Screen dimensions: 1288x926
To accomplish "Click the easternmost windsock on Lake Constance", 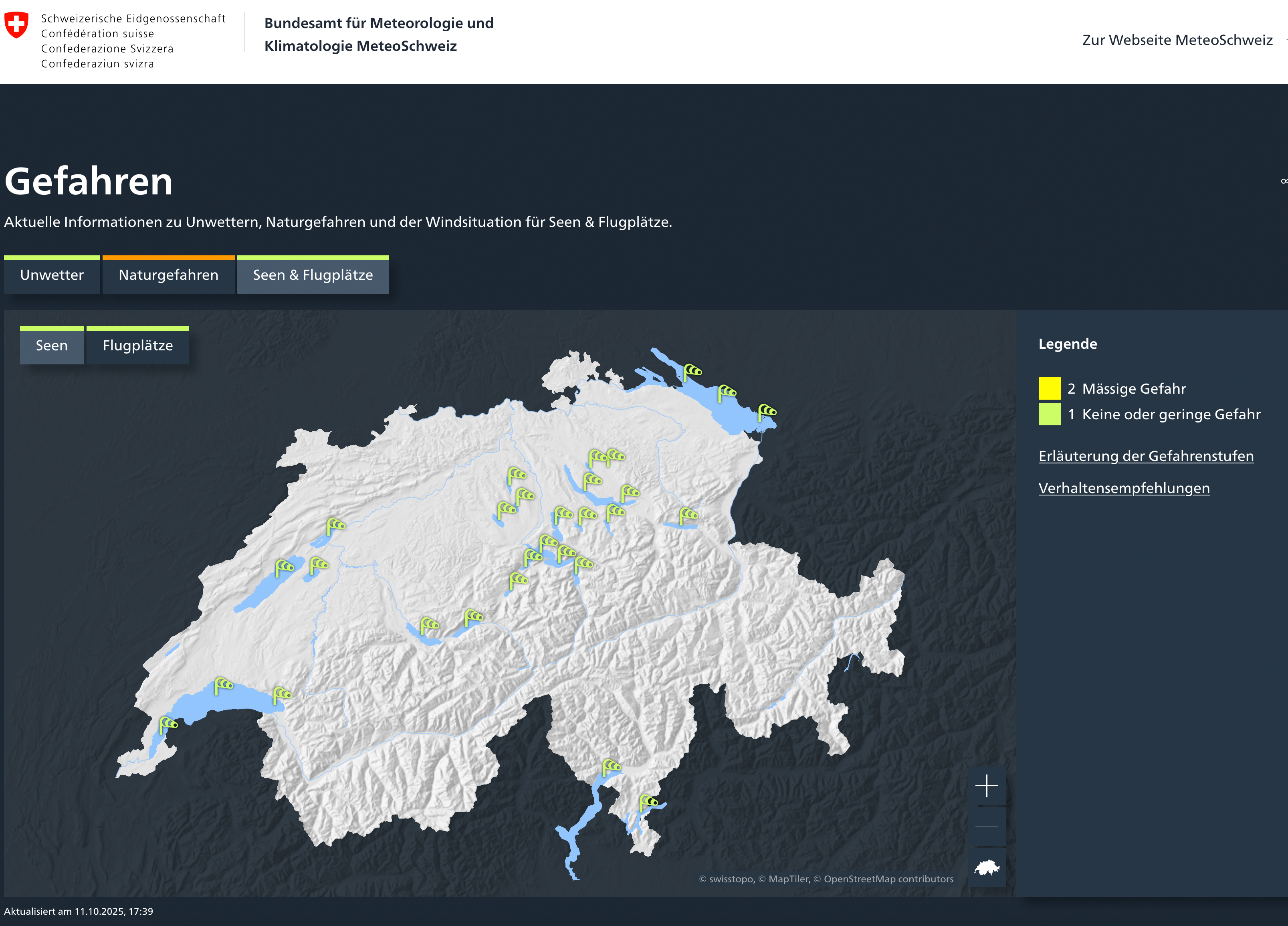I will (767, 411).
